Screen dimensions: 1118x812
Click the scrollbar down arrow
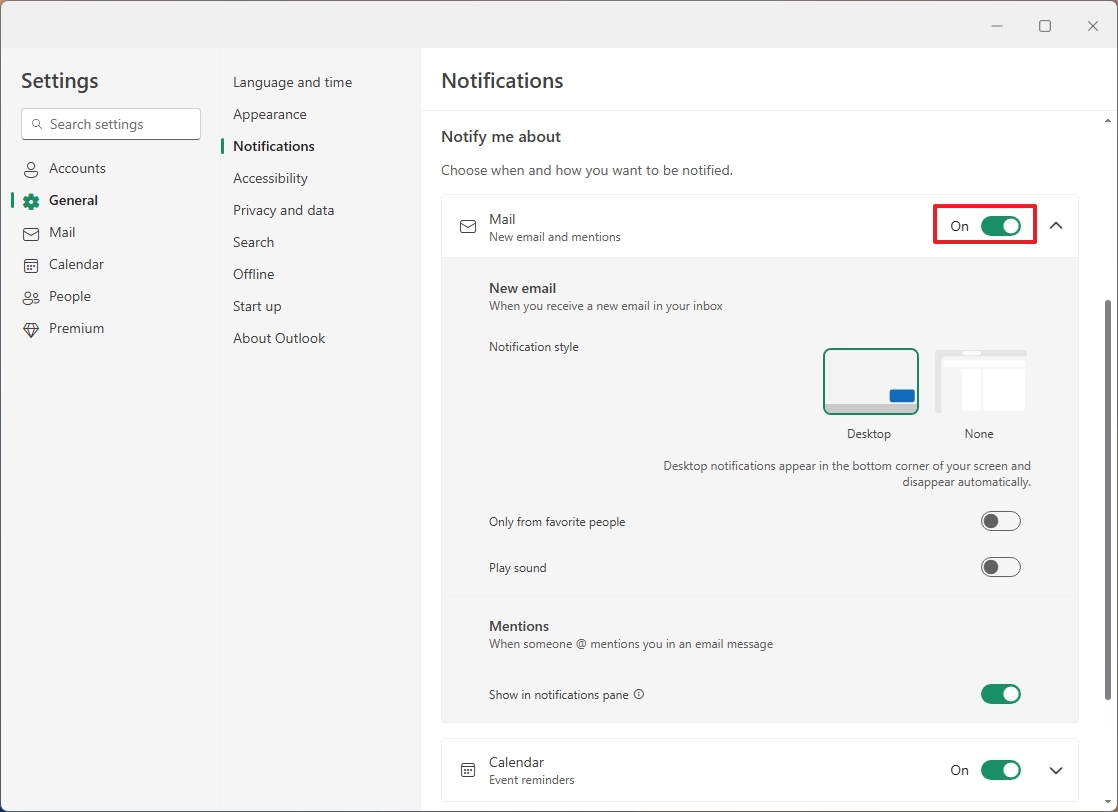1107,803
